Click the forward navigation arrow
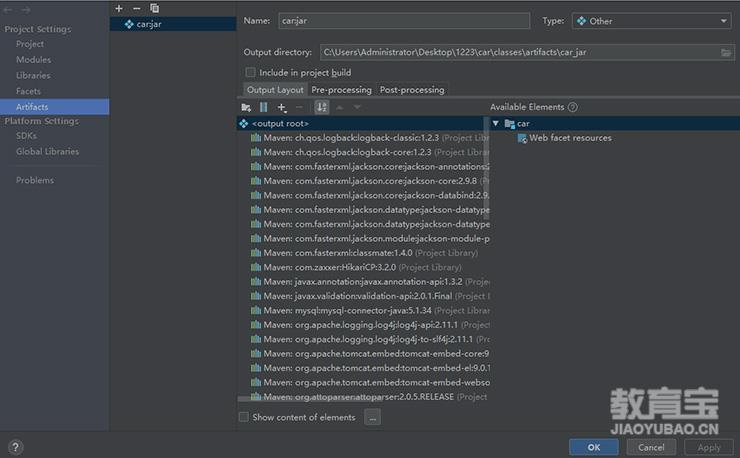The image size is (740, 458). [25, 10]
